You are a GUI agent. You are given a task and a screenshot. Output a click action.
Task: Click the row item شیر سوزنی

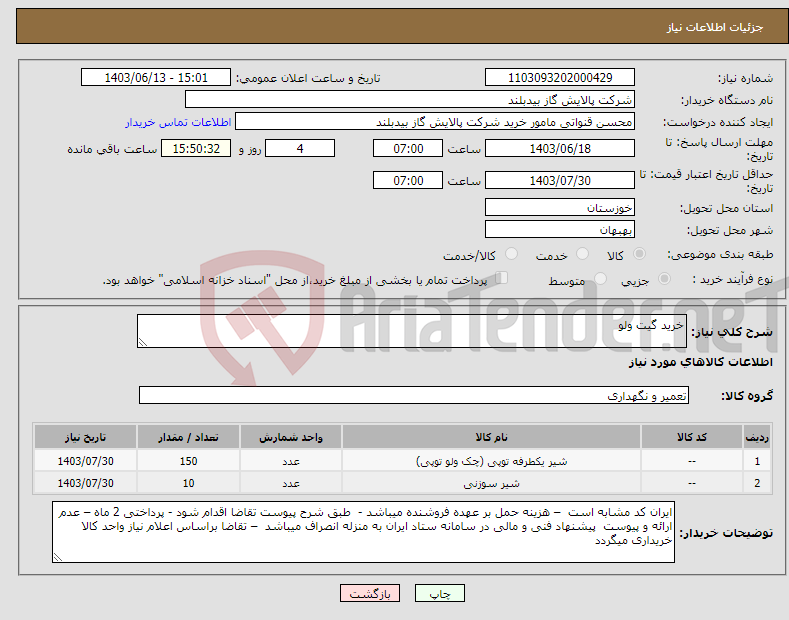[x=491, y=483]
